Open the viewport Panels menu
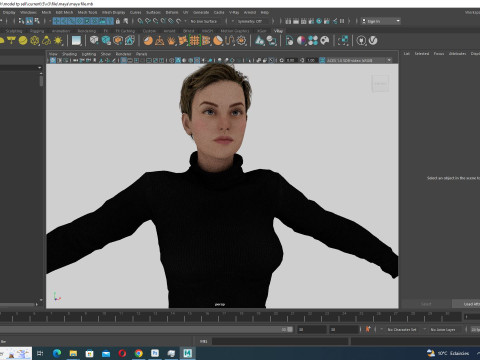Screen dimensions: 480x360 coord(141,54)
